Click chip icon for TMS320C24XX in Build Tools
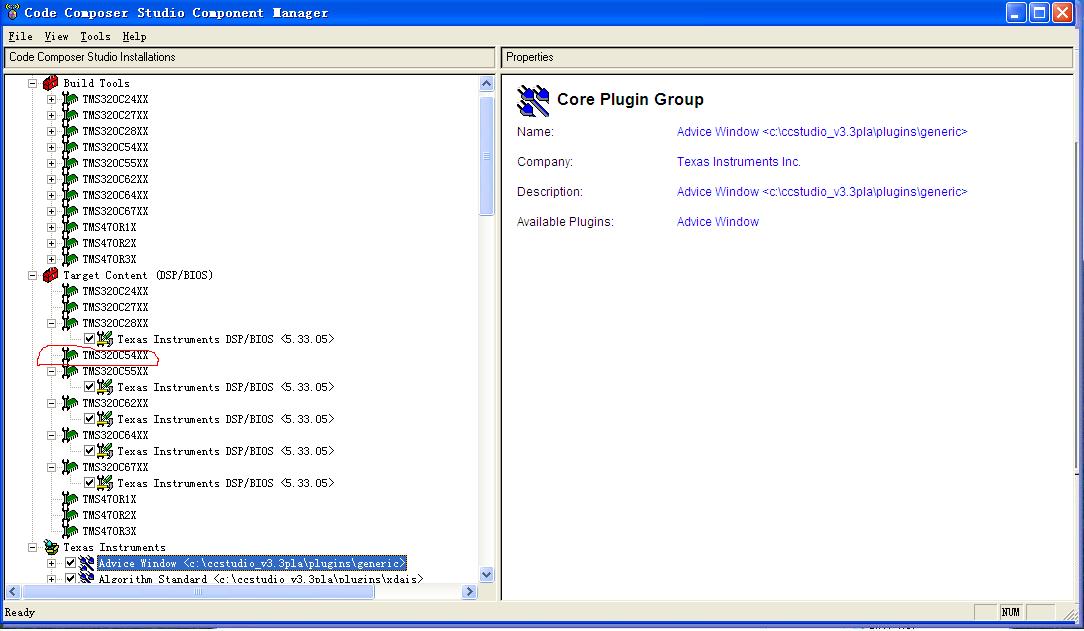1084x631 pixels. pyautogui.click(x=70, y=99)
